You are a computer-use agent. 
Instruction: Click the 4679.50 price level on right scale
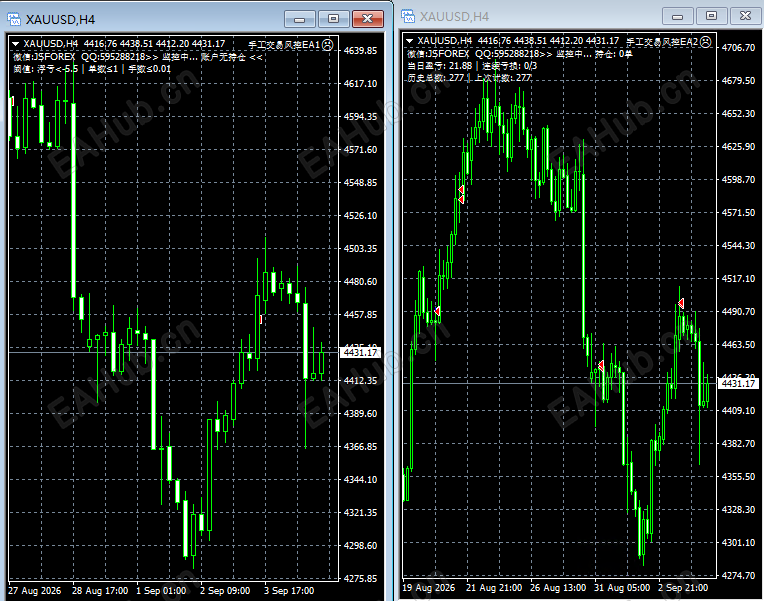coord(738,80)
